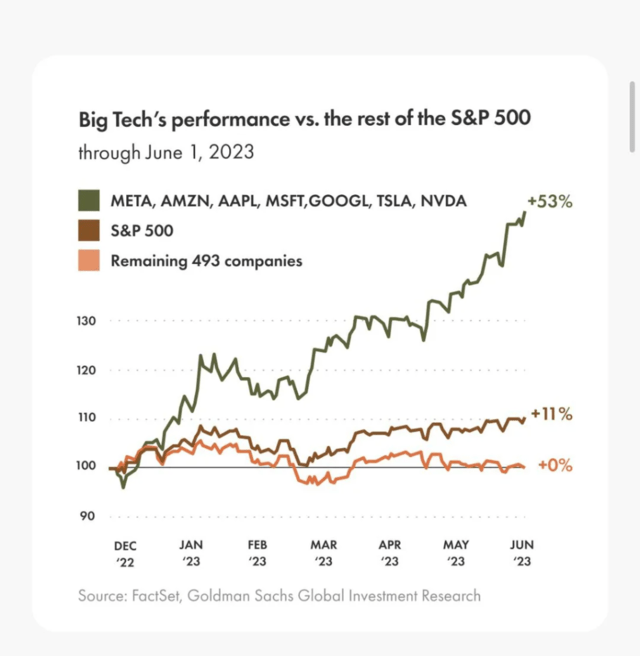640x656 pixels.
Task: Click the vertical scrollbar thumb at right
Action: (632, 117)
